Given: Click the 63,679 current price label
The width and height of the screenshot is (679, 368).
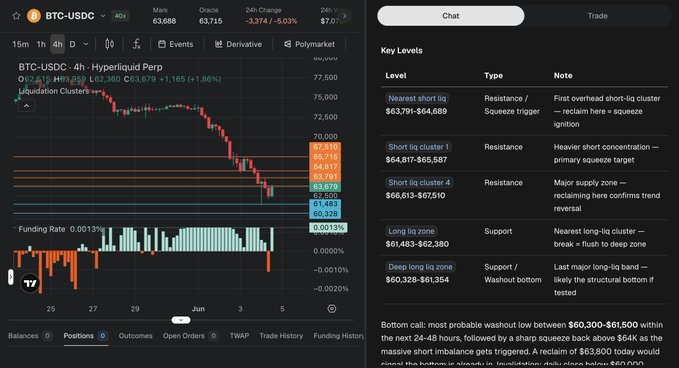Looking at the screenshot, I should (325, 187).
